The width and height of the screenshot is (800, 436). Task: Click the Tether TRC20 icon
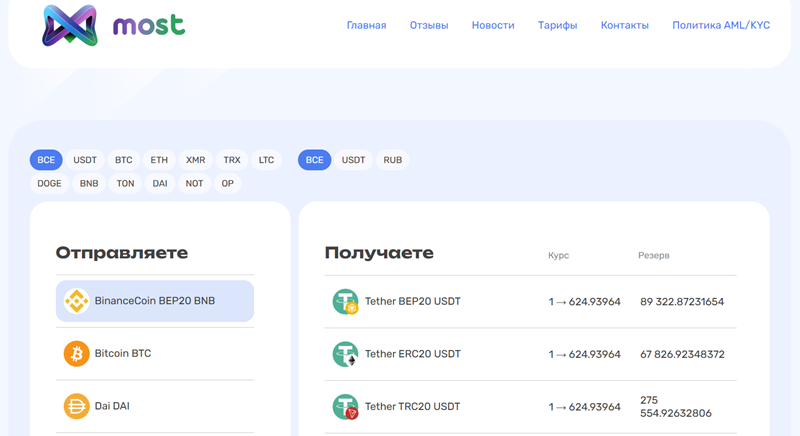click(x=345, y=406)
